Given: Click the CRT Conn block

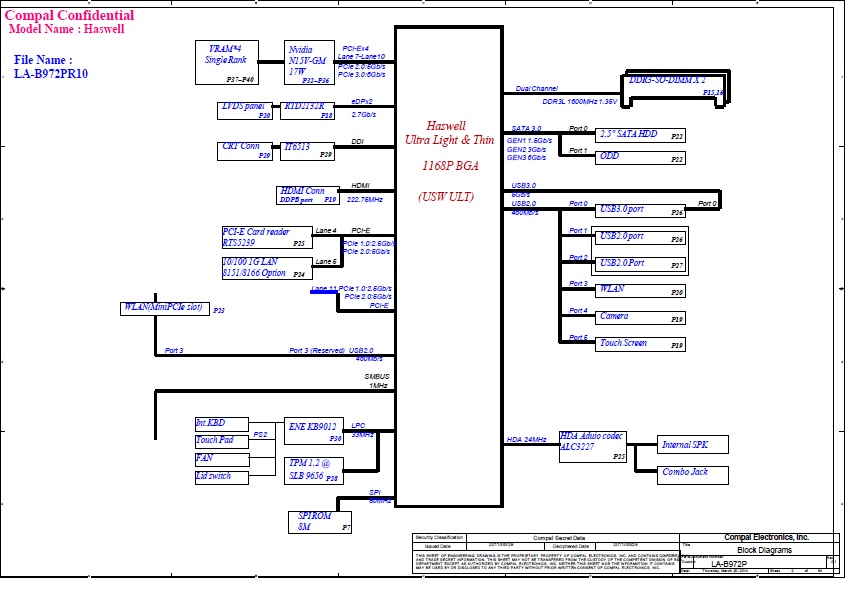Looking at the screenshot, I should [245, 151].
